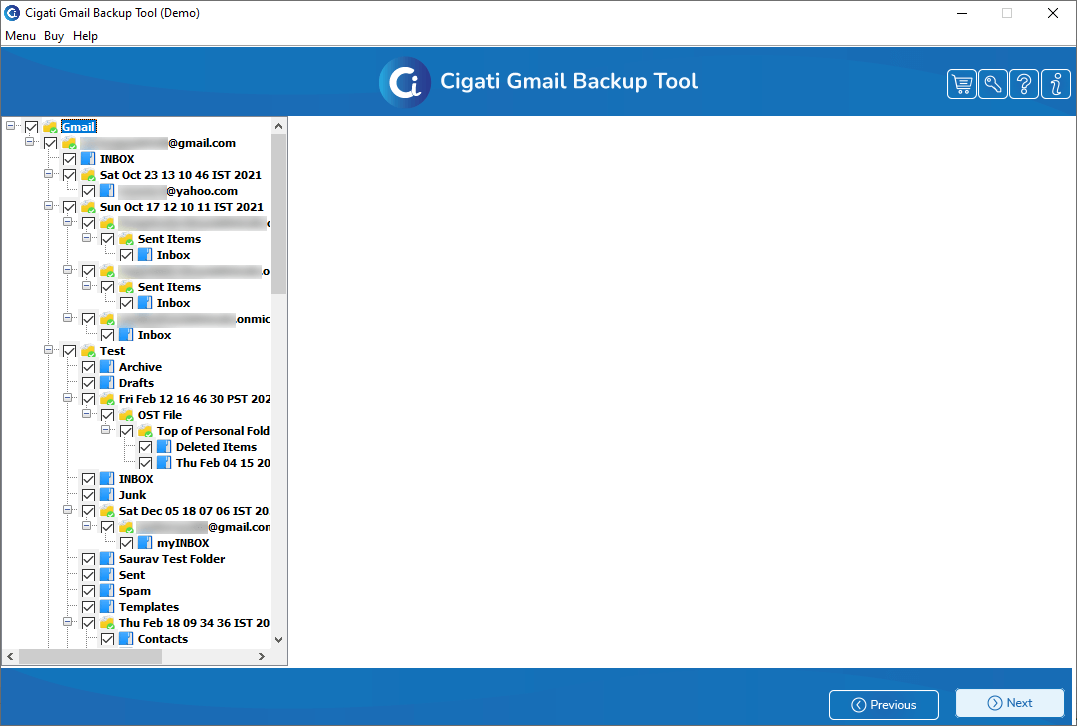
Task: Click the mail icon beside Deleted Items
Action: 164,447
